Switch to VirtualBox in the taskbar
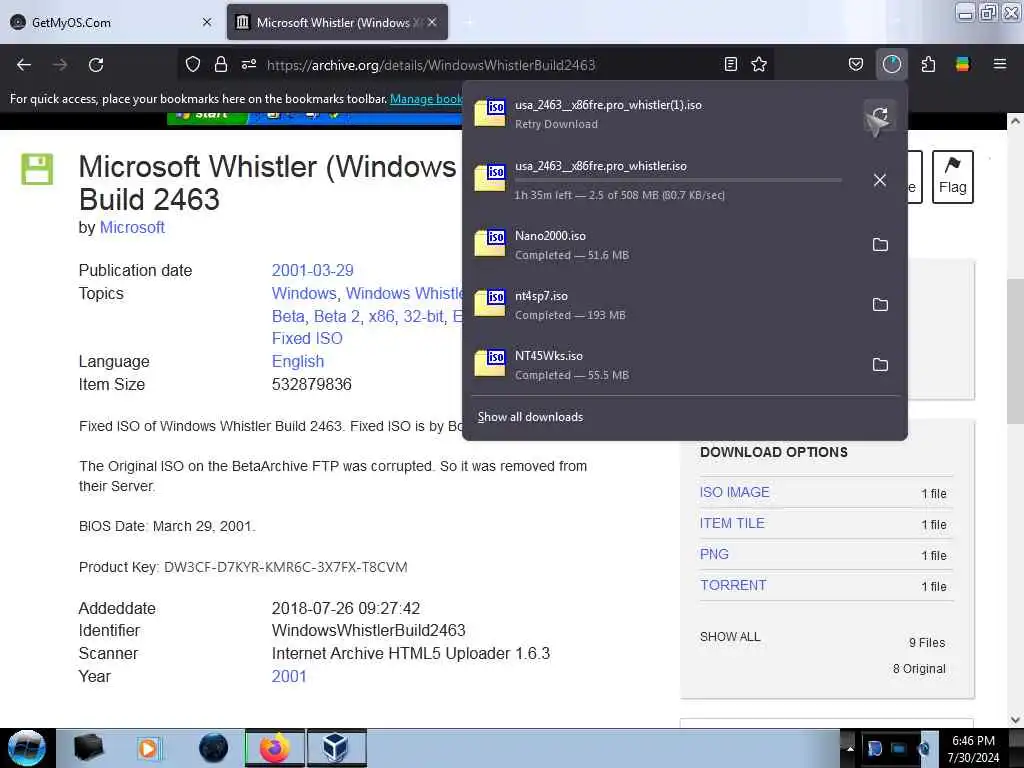This screenshot has width=1024, height=768. point(336,748)
